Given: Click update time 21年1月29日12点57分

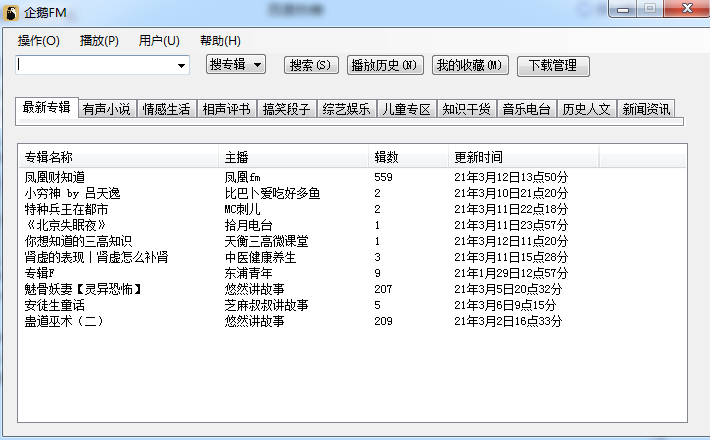Looking at the screenshot, I should point(511,273).
